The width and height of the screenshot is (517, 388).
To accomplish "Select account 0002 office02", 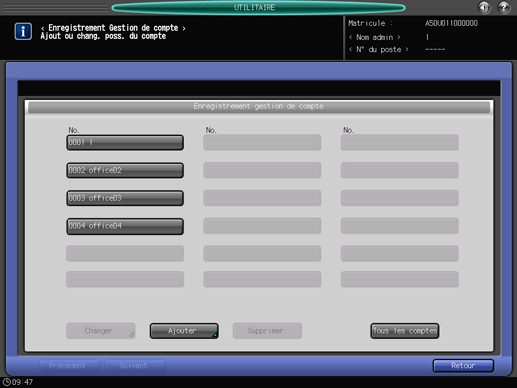I will pyautogui.click(x=125, y=170).
